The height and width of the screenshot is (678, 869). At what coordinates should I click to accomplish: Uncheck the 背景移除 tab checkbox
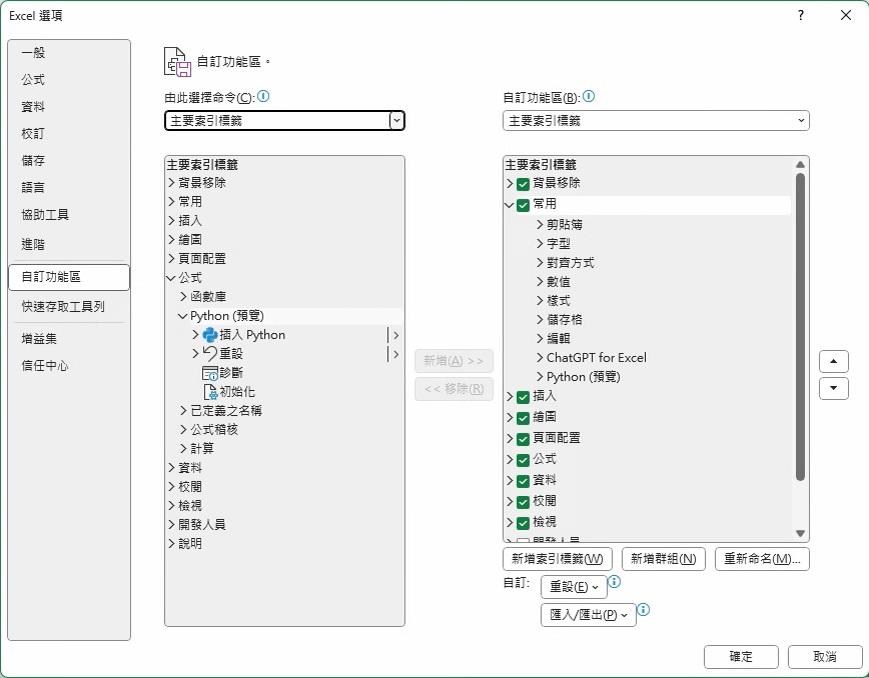[x=523, y=183]
